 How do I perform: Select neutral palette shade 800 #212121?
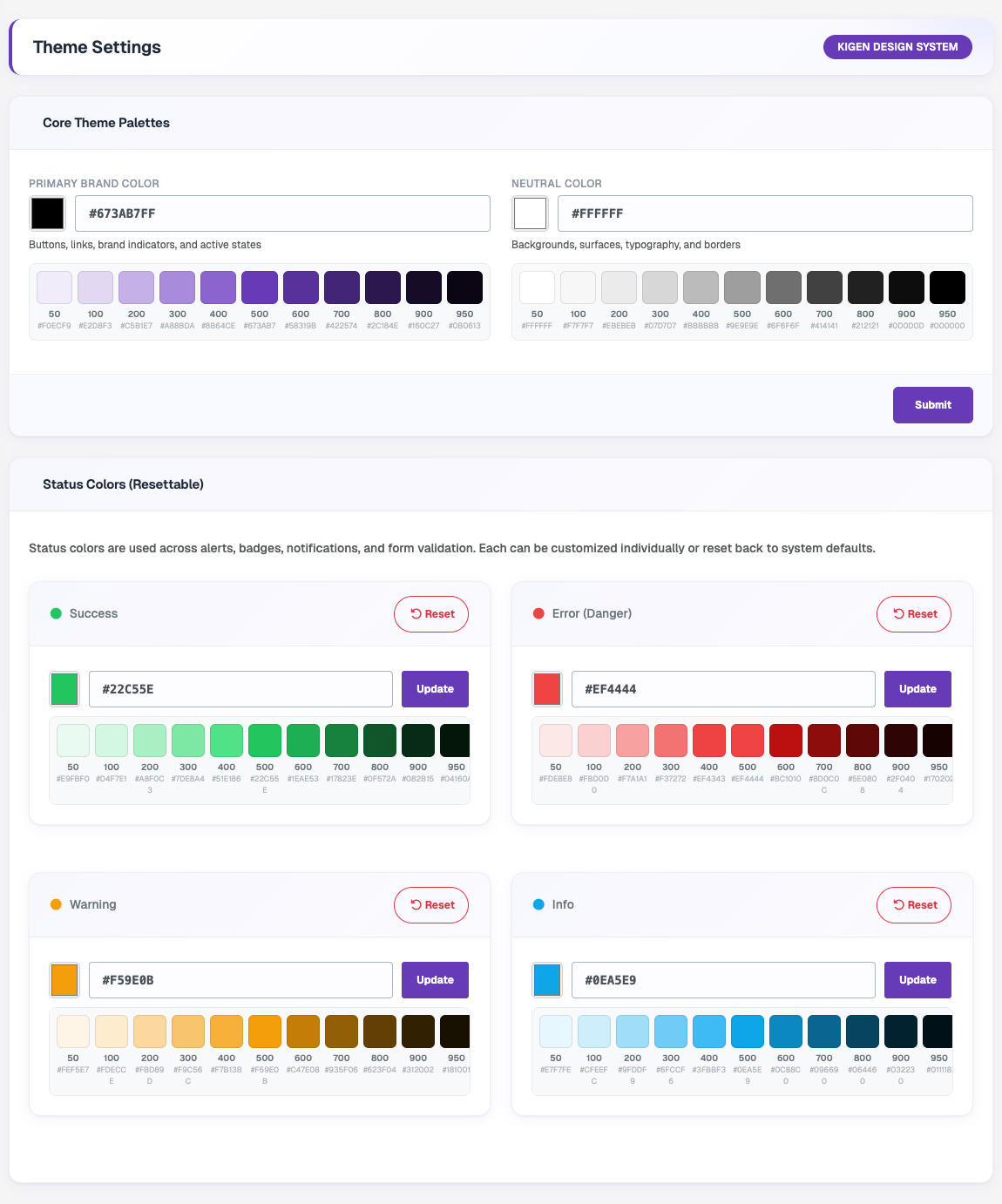(x=865, y=287)
